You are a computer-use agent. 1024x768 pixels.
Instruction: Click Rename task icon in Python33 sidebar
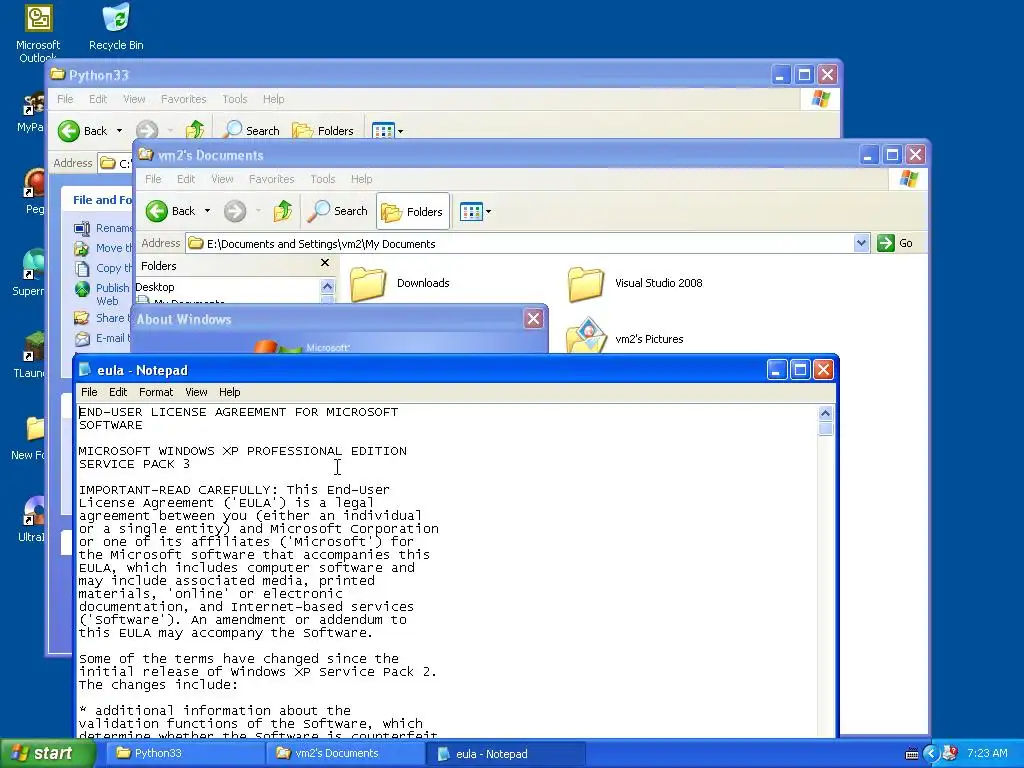pyautogui.click(x=82, y=228)
